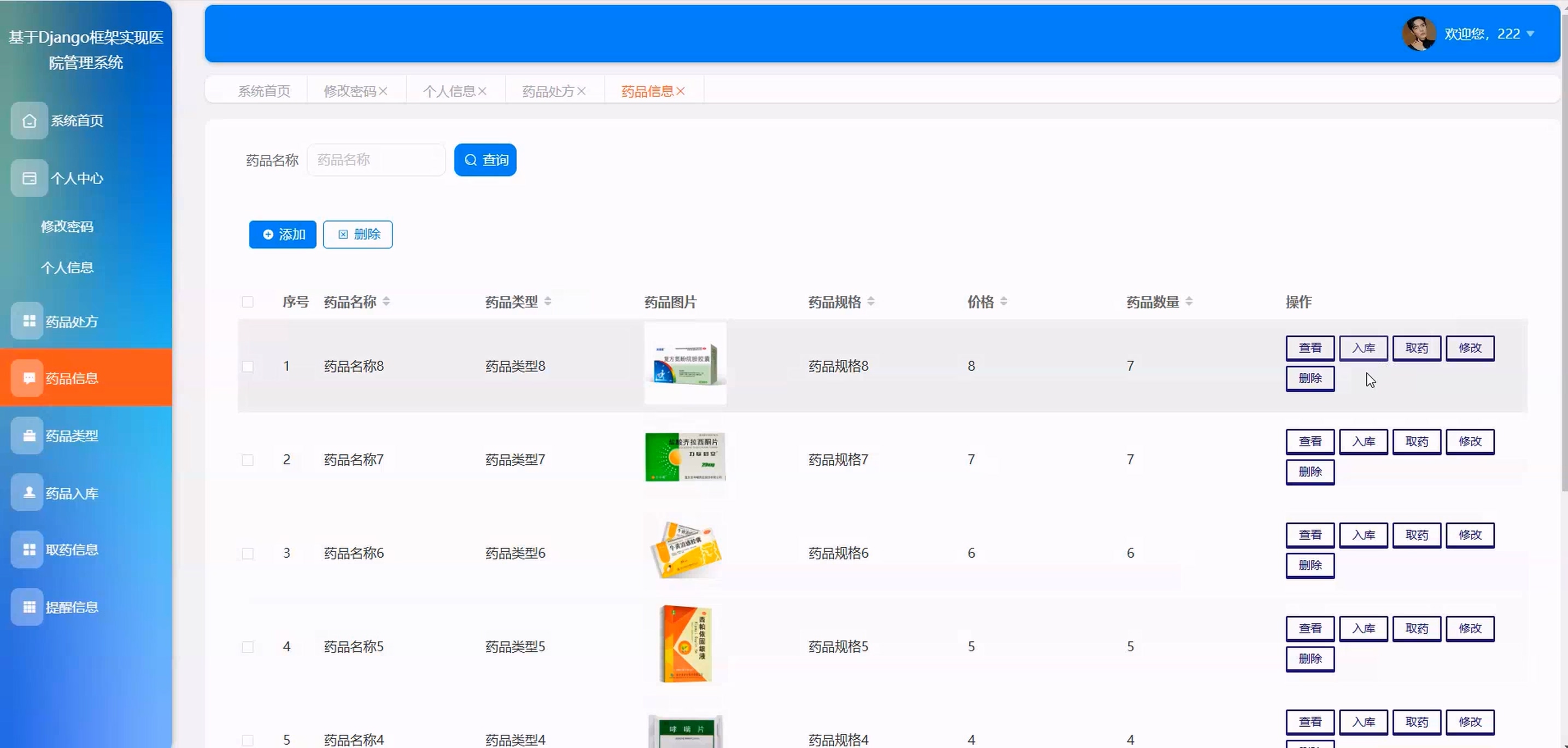
Task: Click the 提醒信息 sidebar icon
Action: click(28, 607)
